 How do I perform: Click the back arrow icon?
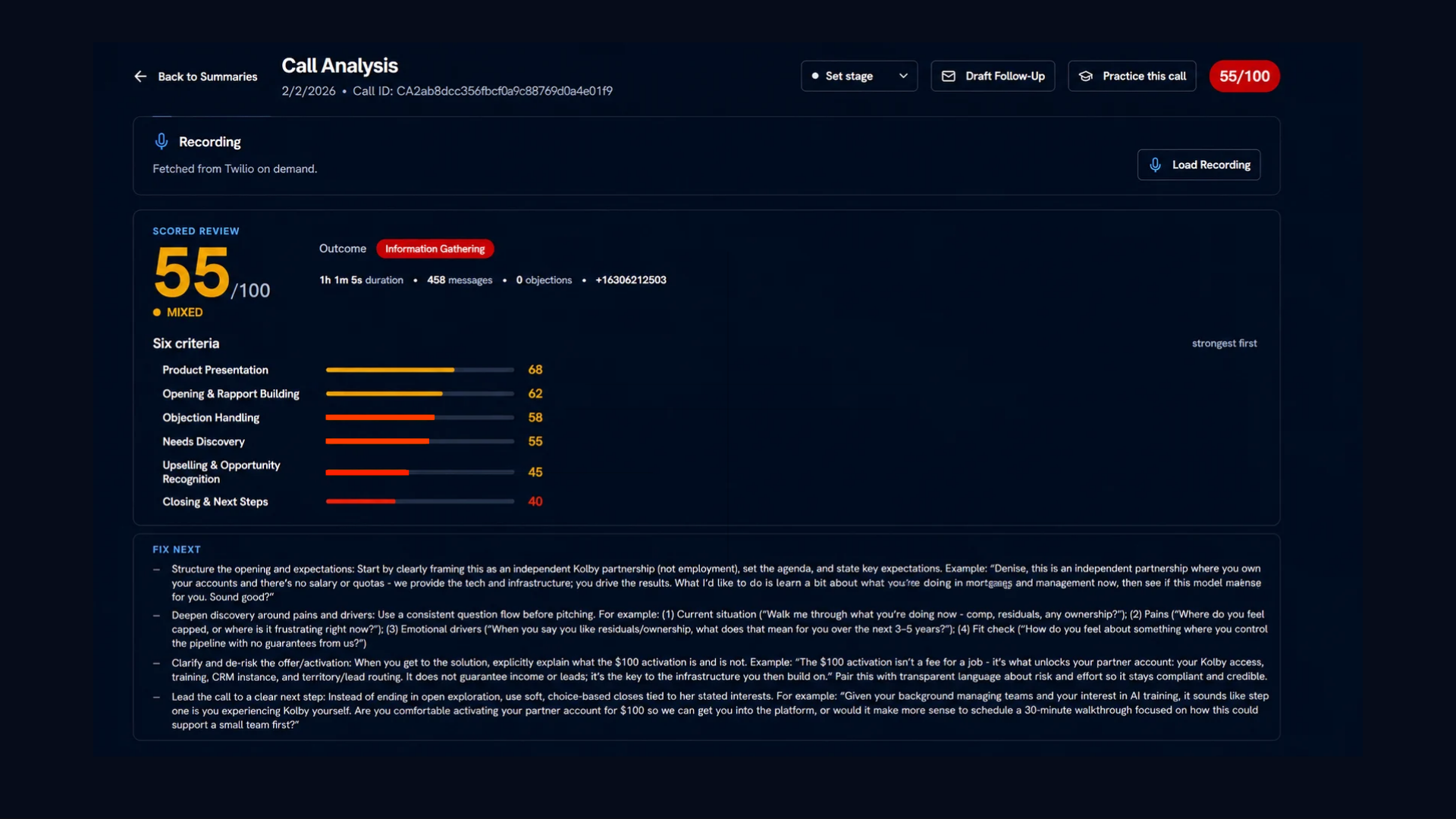(x=140, y=77)
